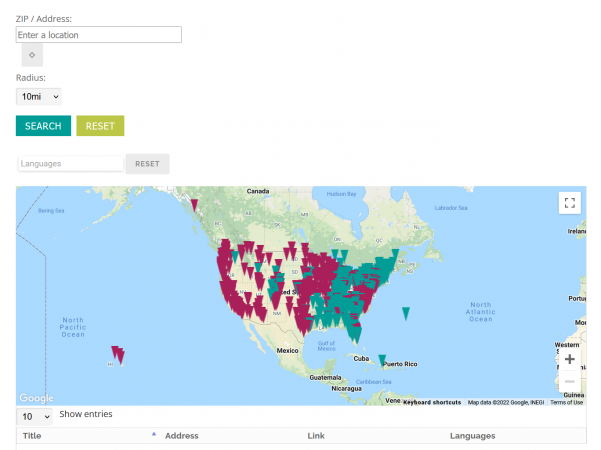Open the Google logo link on map
The image size is (601, 450).
[x=36, y=398]
